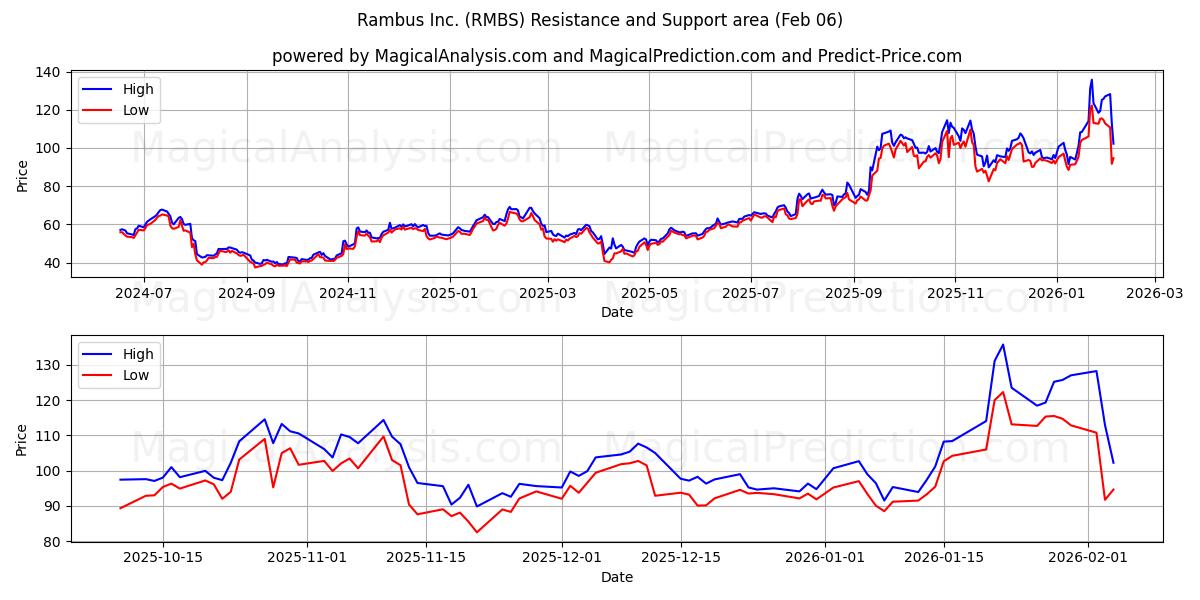Click the '2025-11-15' x-axis label in bottom chart
Image resolution: width=1200 pixels, height=600 pixels.
point(426,558)
